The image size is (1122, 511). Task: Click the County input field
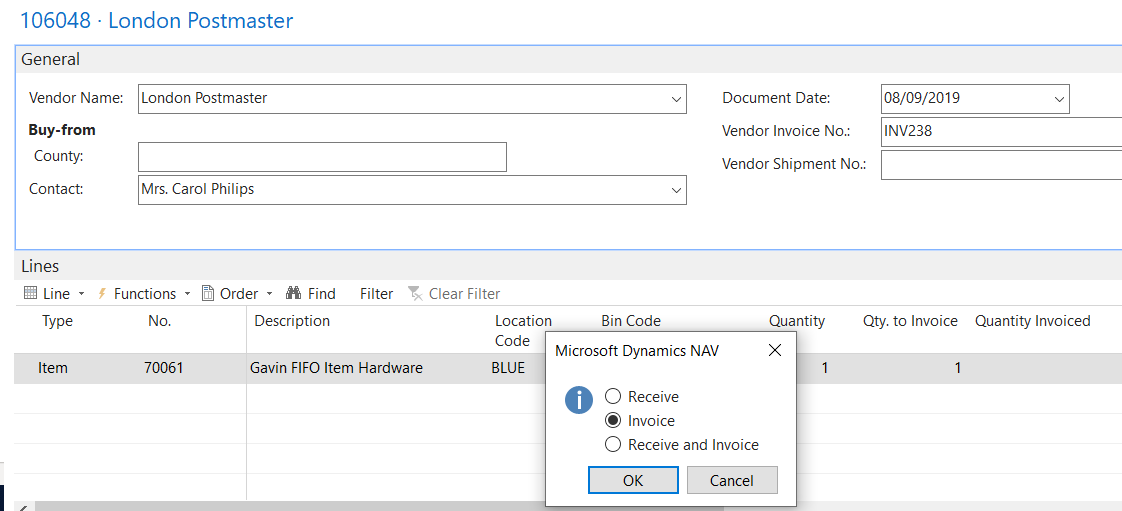(322, 157)
